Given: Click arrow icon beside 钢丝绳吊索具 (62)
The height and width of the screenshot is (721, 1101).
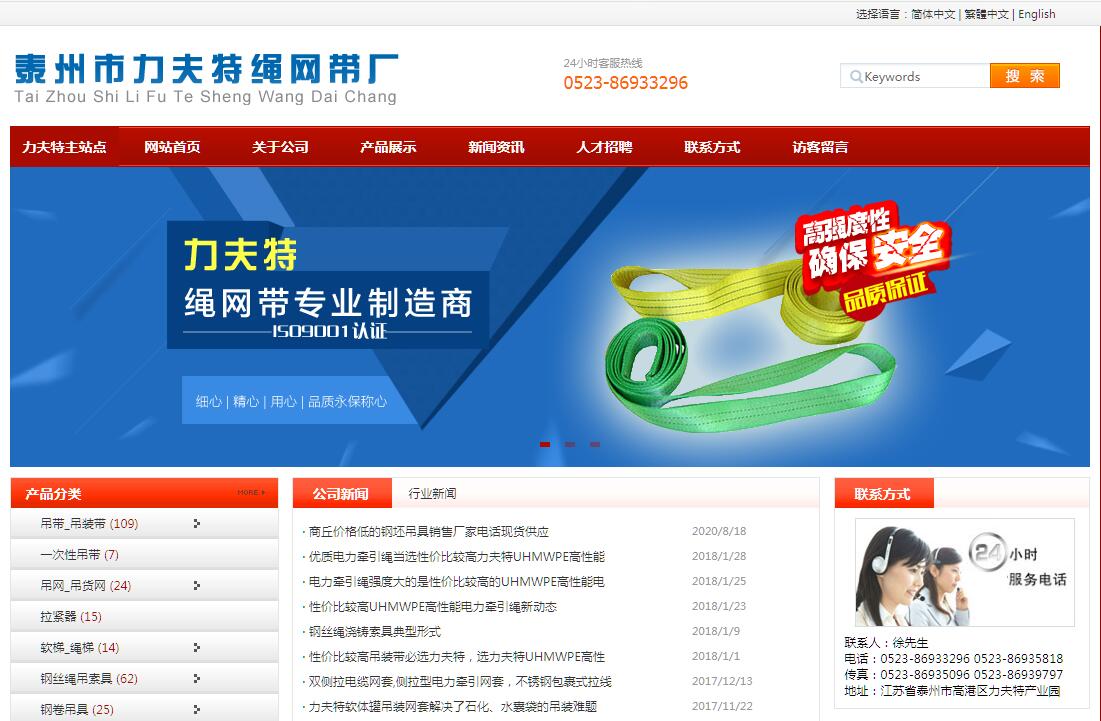Looking at the screenshot, I should [197, 678].
